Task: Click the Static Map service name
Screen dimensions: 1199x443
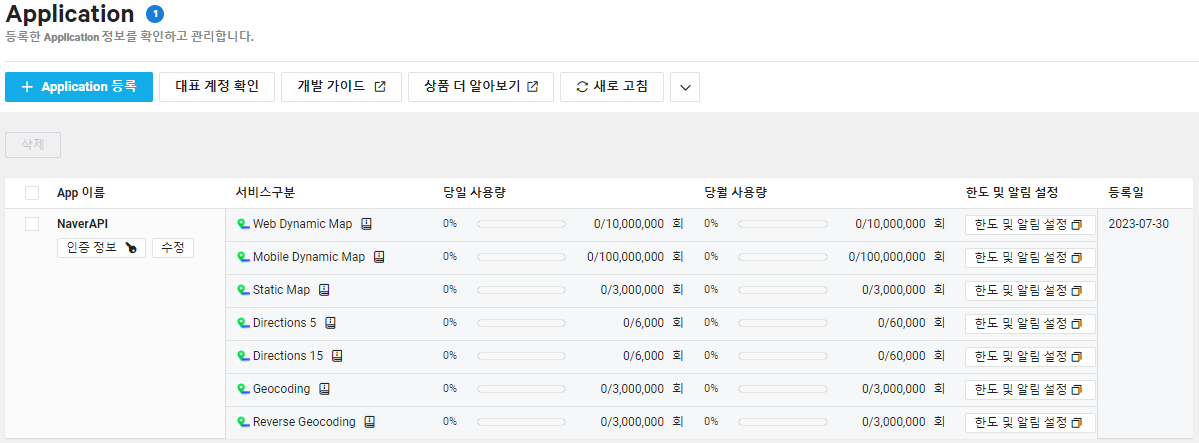Action: [281, 290]
